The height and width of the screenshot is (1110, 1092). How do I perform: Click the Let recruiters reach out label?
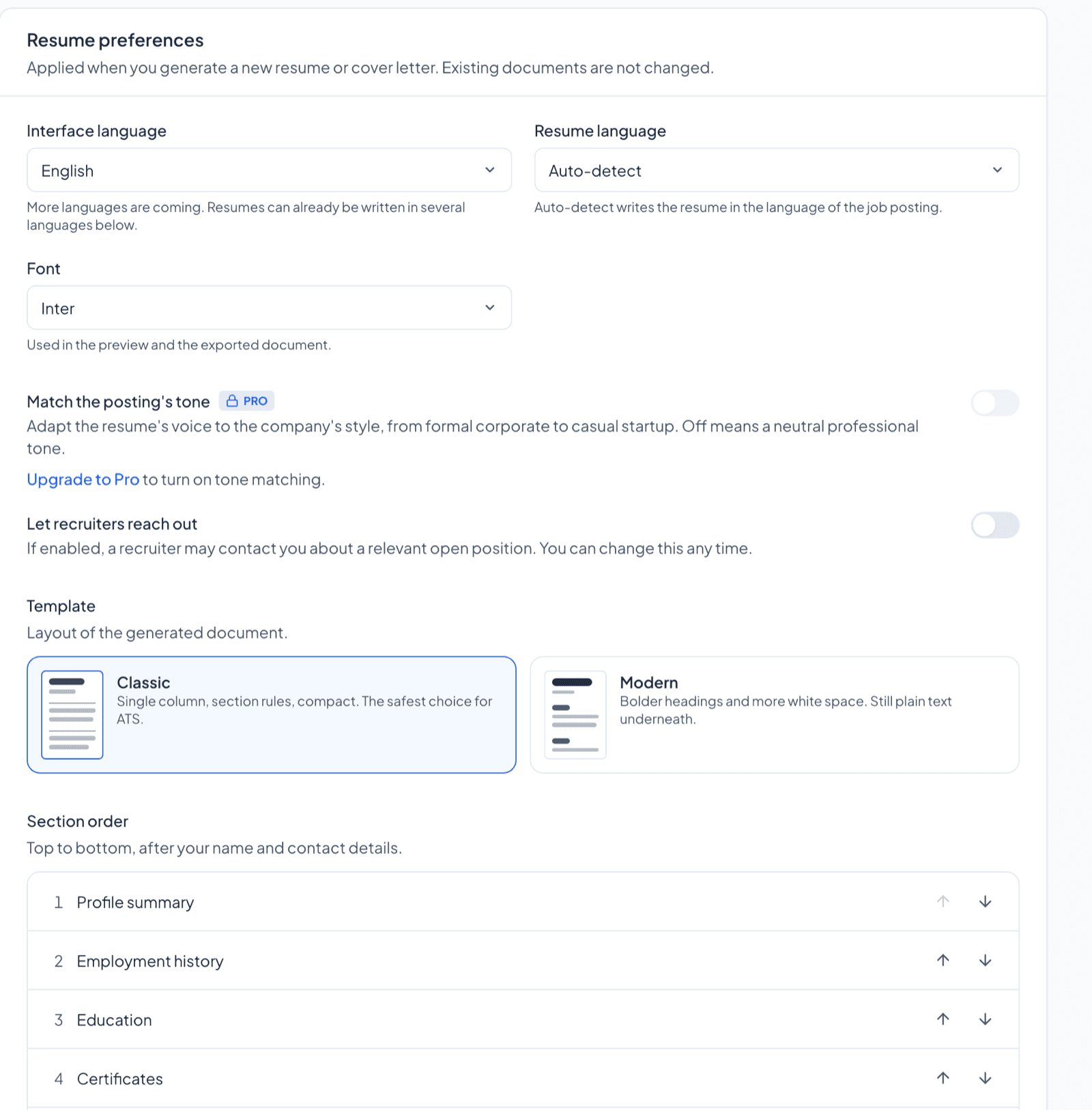(x=112, y=523)
